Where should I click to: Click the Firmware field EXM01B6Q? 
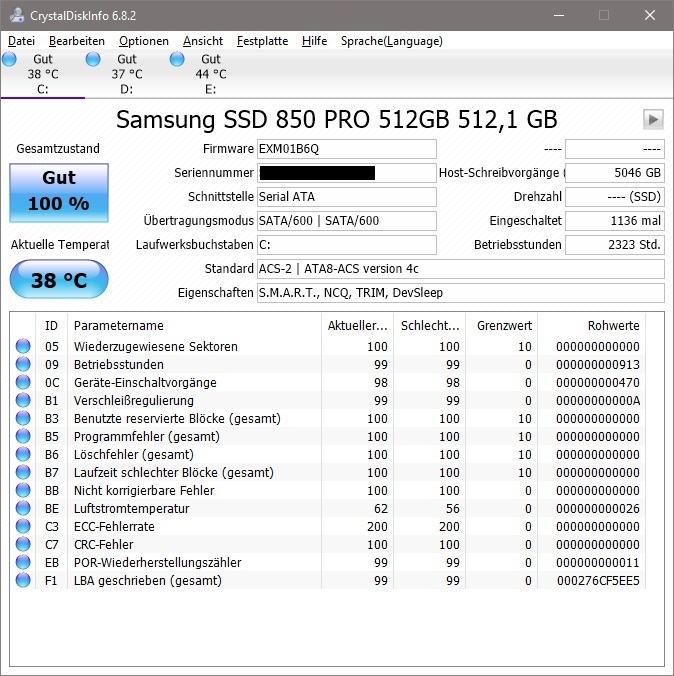point(347,149)
